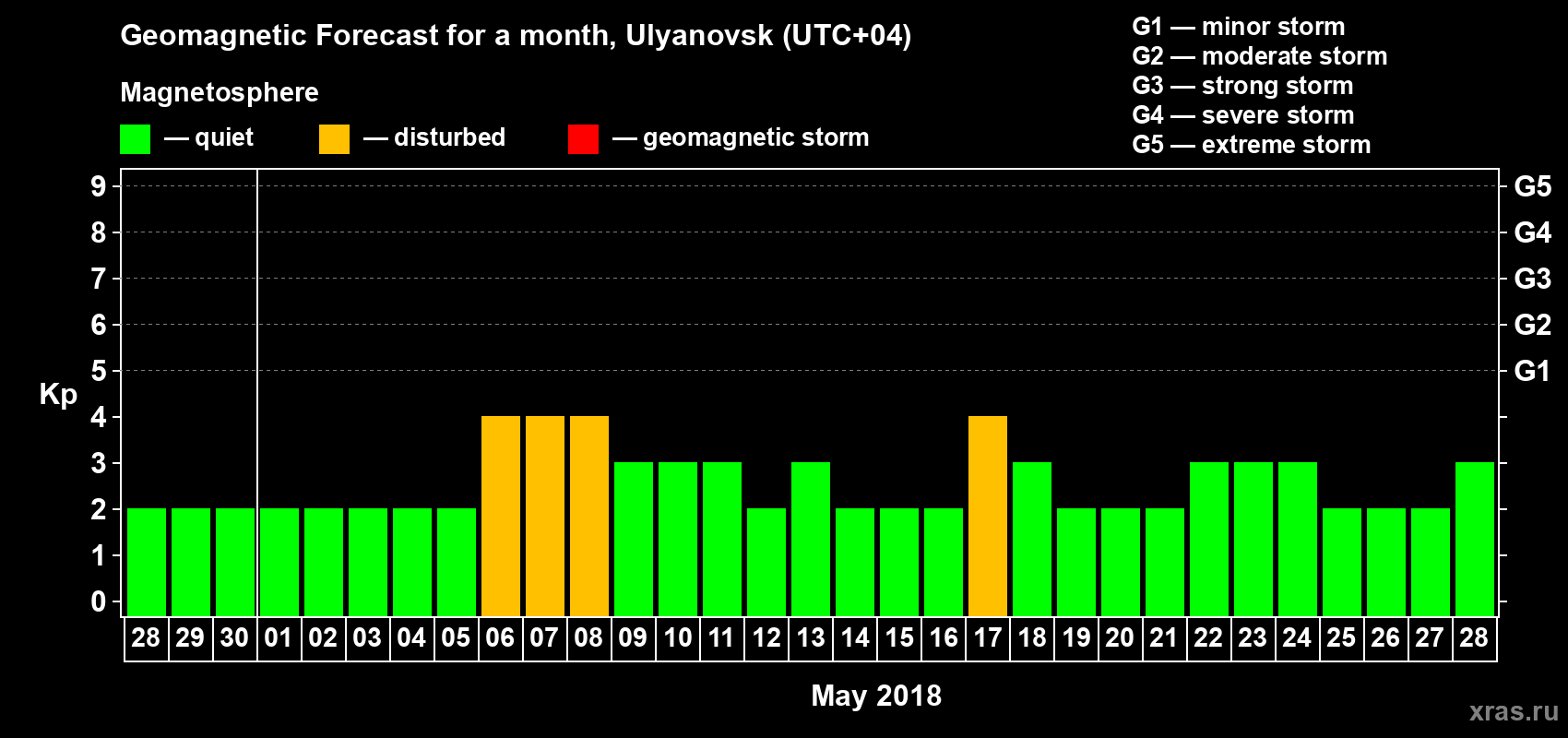Click the green bar for day 18
The width and height of the screenshot is (1568, 738).
point(1032,539)
